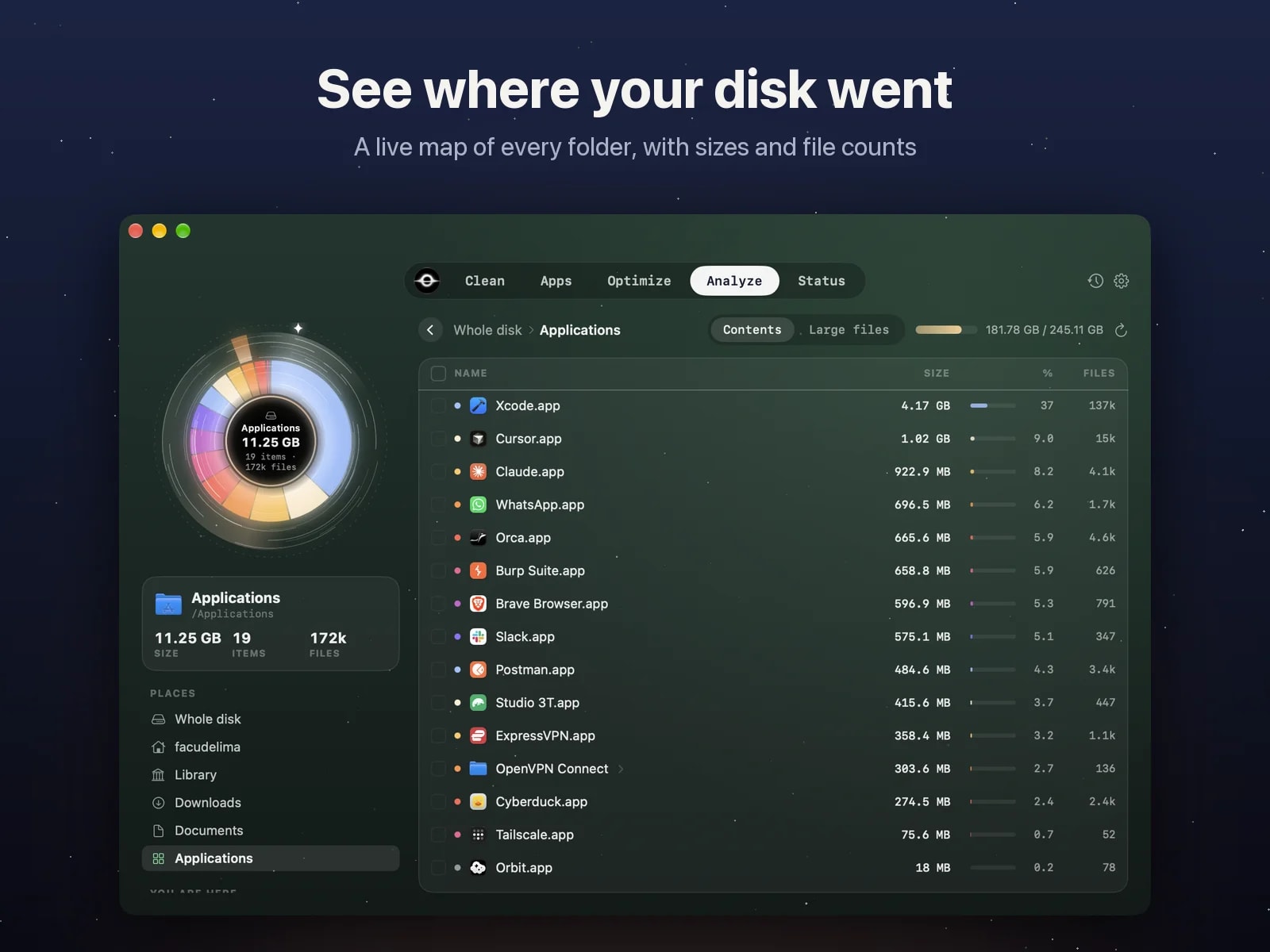Click the Brave Browser.app icon
The width and height of the screenshot is (1270, 952).
[478, 604]
